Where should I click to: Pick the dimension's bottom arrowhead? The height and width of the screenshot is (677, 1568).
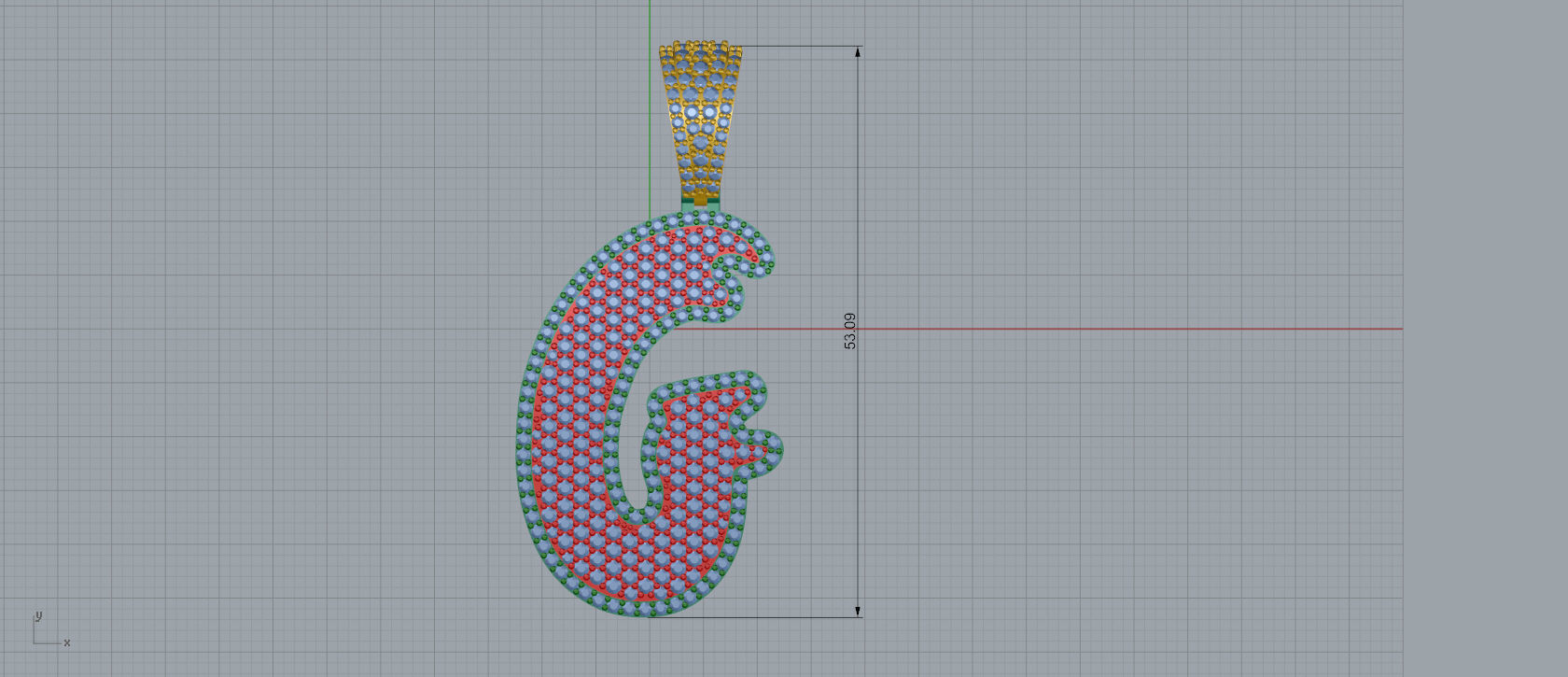pos(858,611)
